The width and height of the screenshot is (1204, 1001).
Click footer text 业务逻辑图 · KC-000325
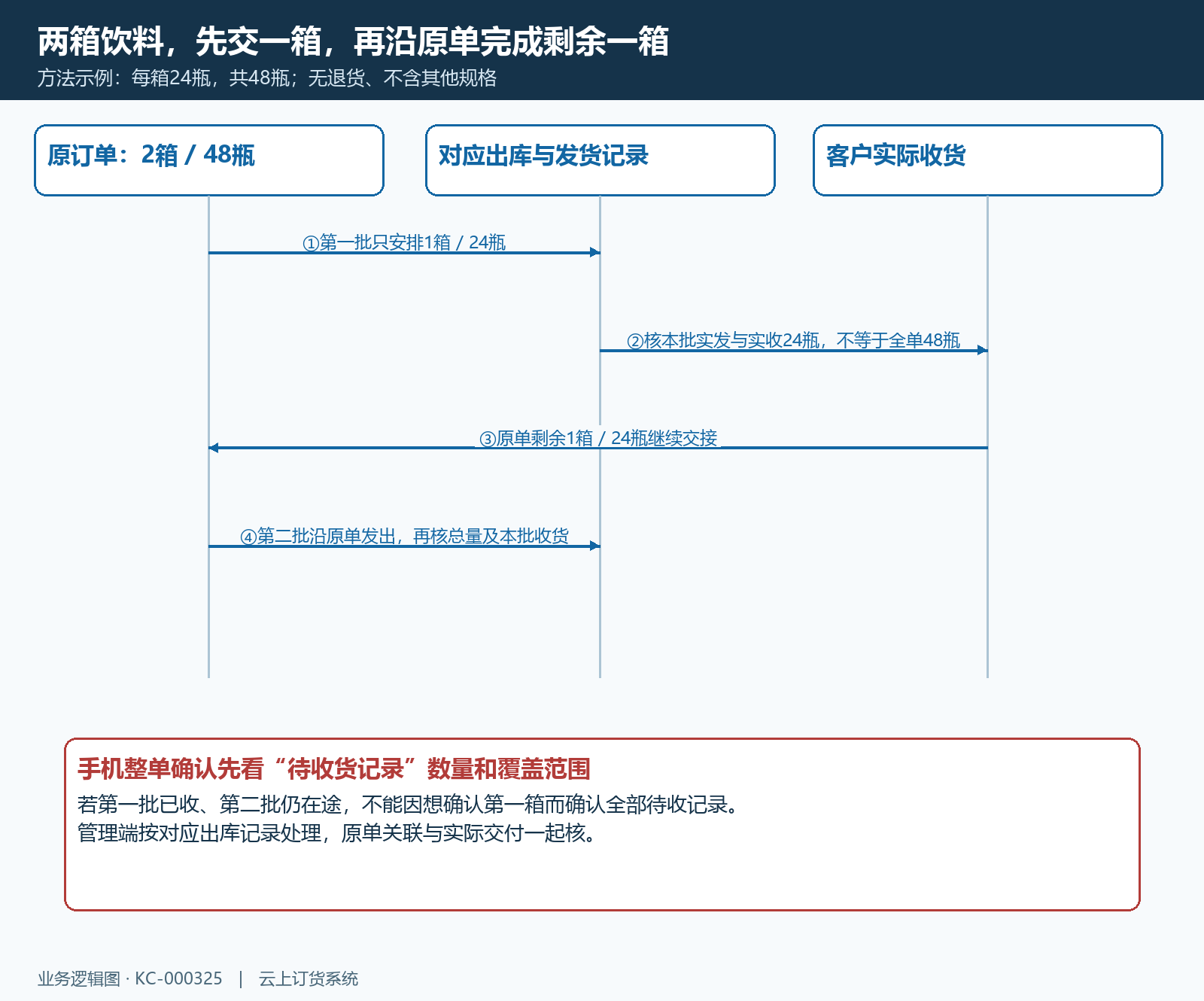coord(130,978)
